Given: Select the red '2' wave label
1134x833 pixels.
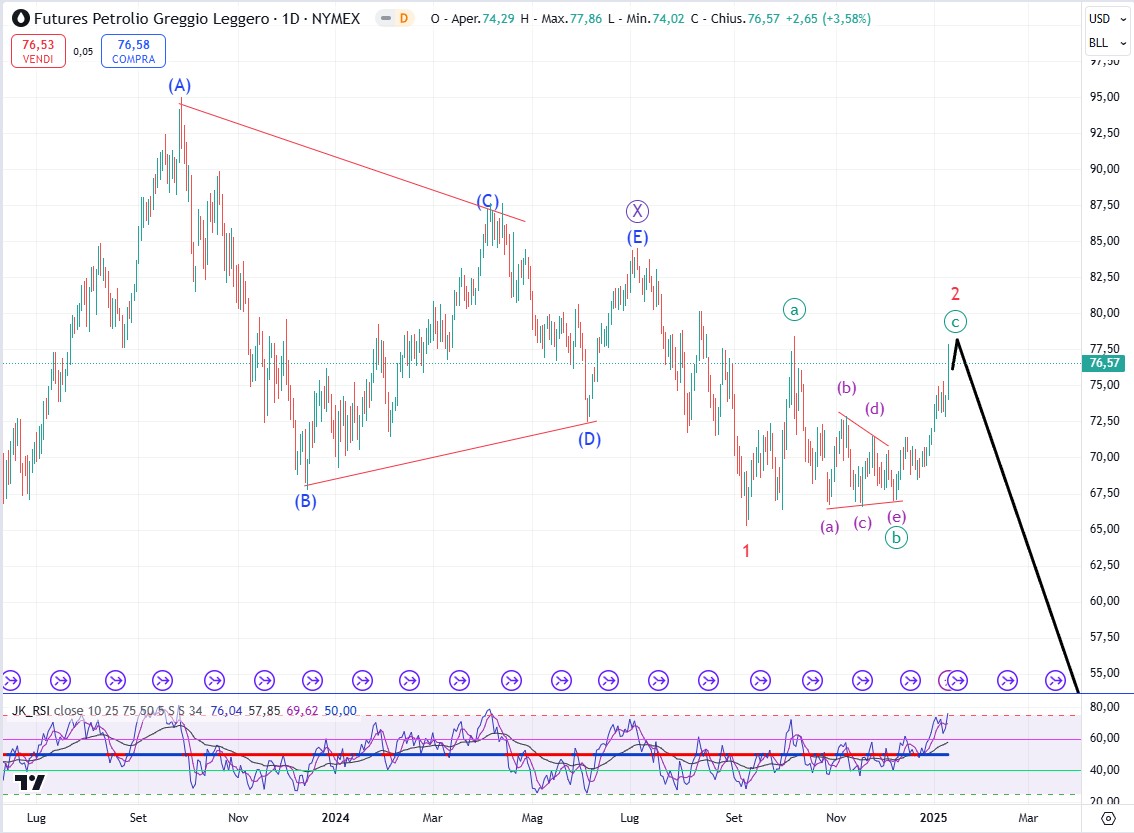Looking at the screenshot, I should point(955,294).
